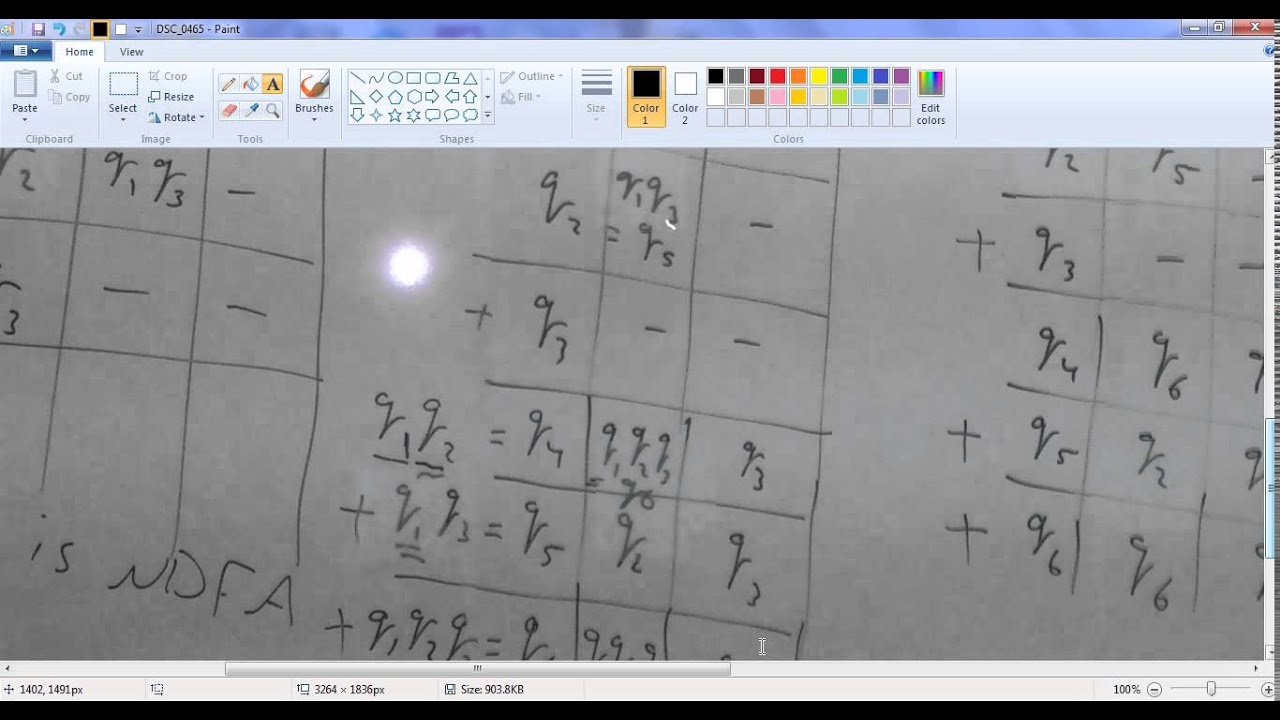The width and height of the screenshot is (1280, 720).
Task: Switch to the Home ribbon tab
Action: pyautogui.click(x=80, y=52)
